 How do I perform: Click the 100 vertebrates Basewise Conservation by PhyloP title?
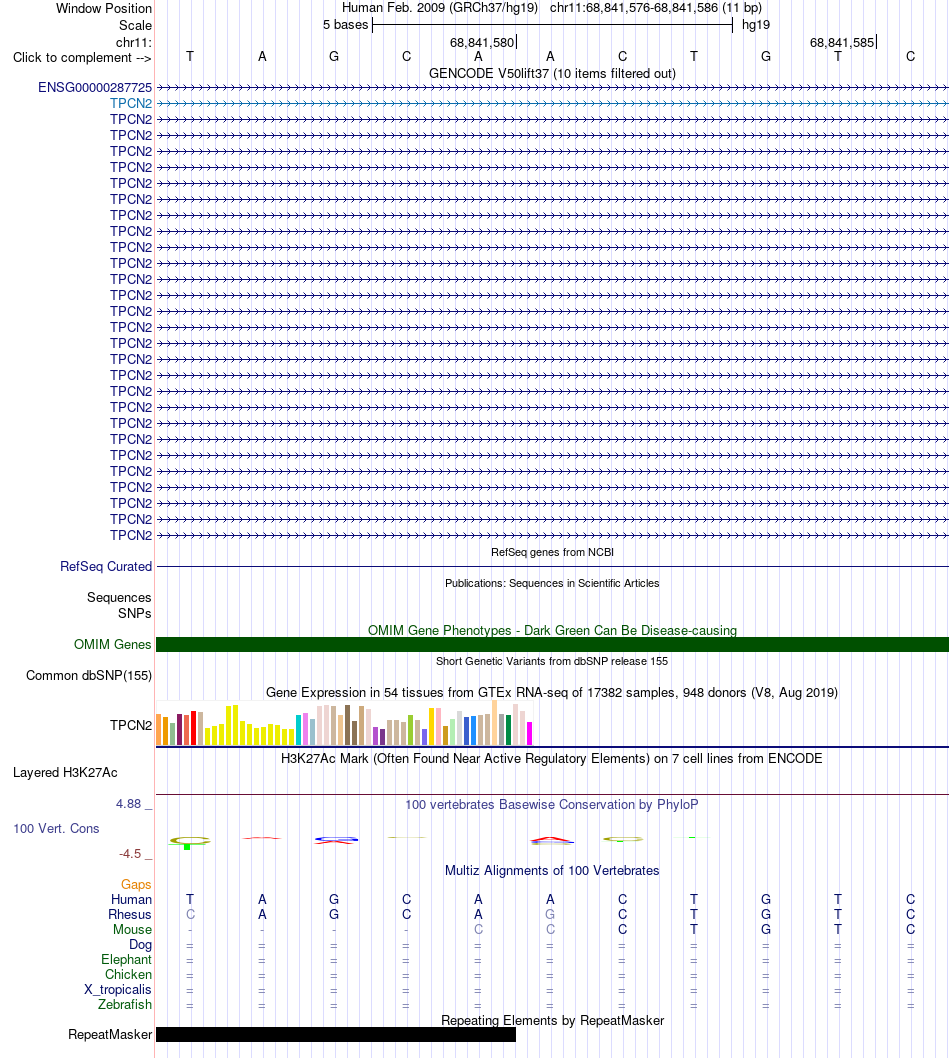click(552, 804)
